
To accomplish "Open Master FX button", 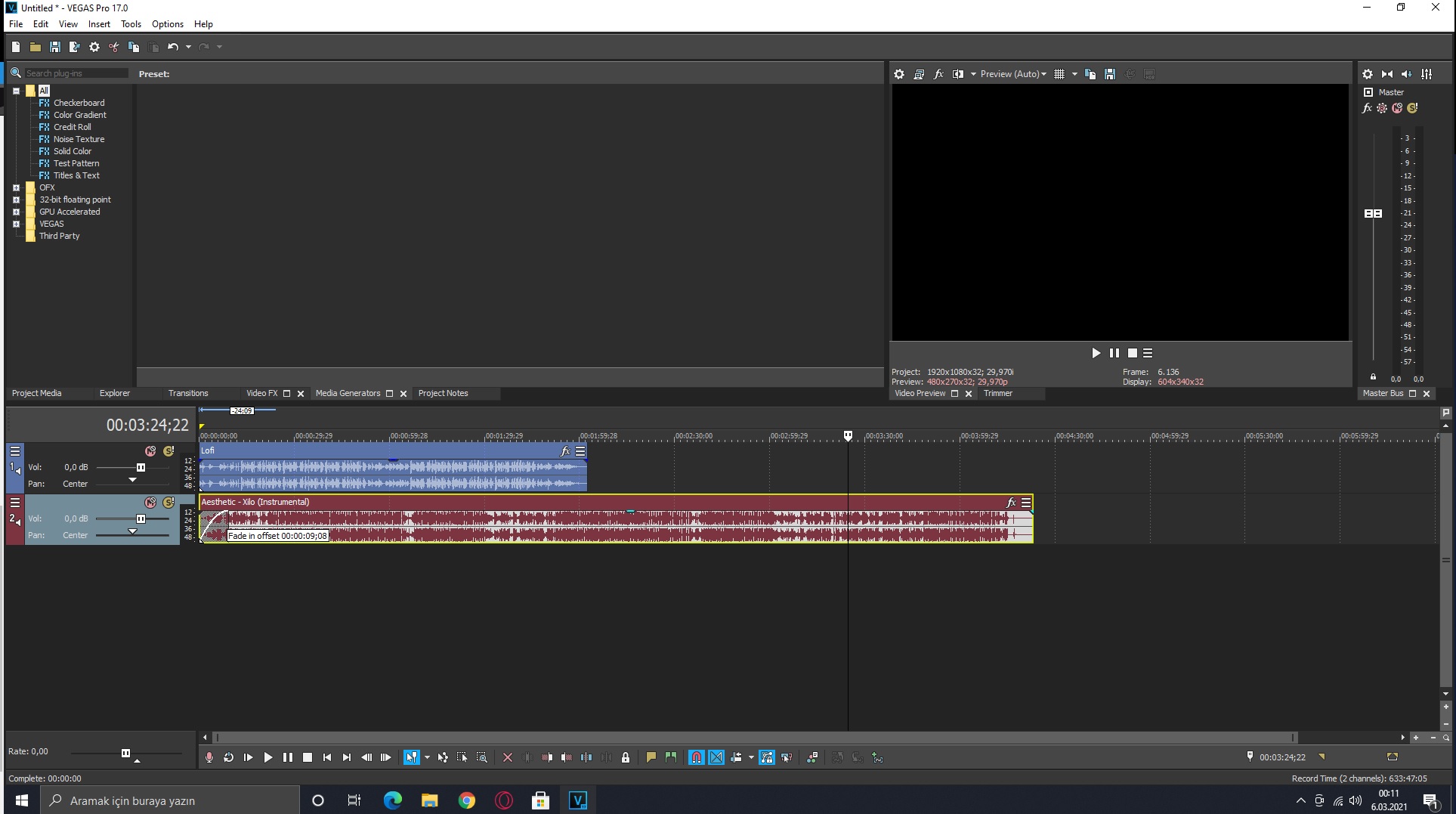I will pyautogui.click(x=1367, y=108).
